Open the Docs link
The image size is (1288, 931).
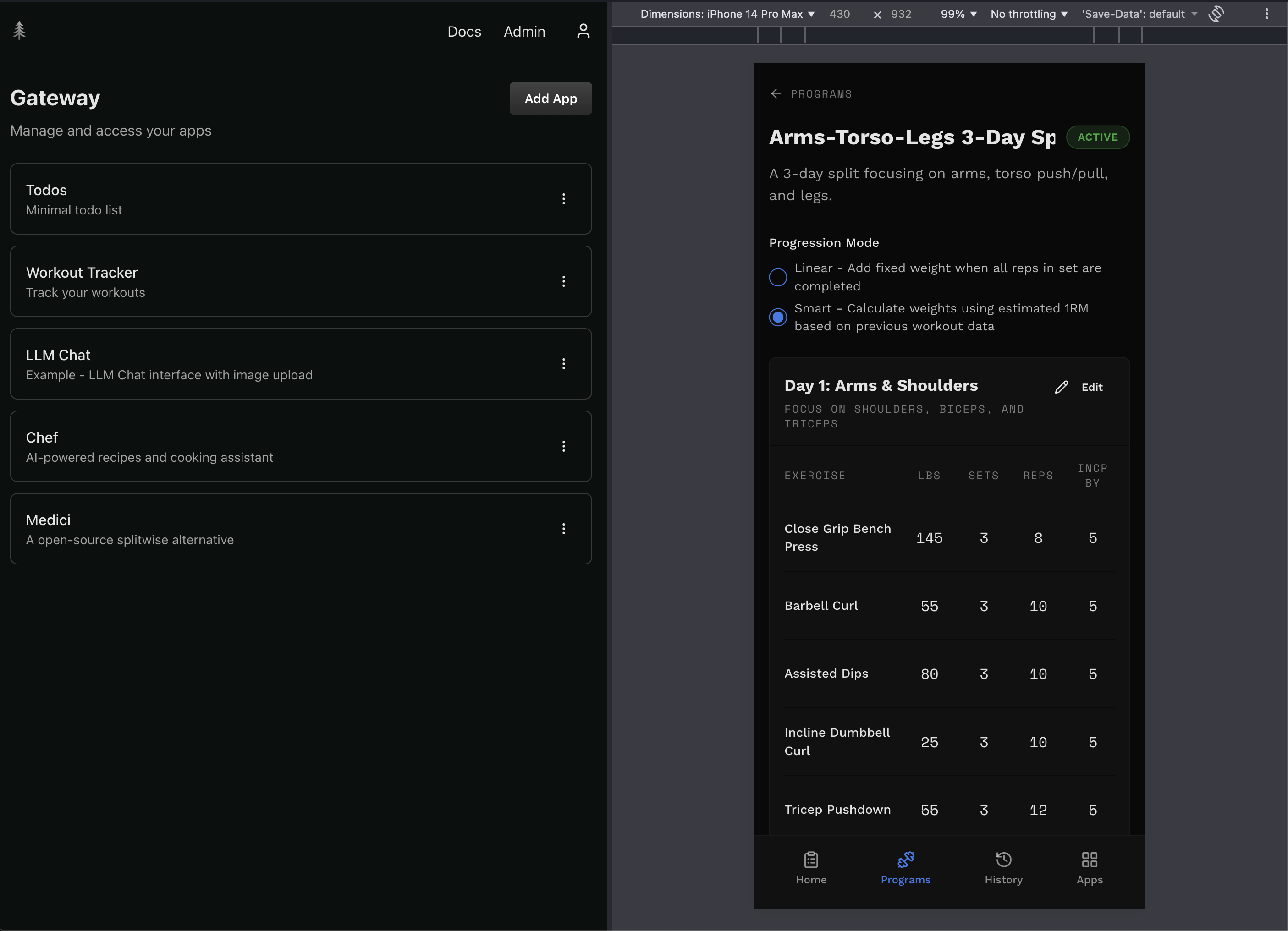point(464,32)
